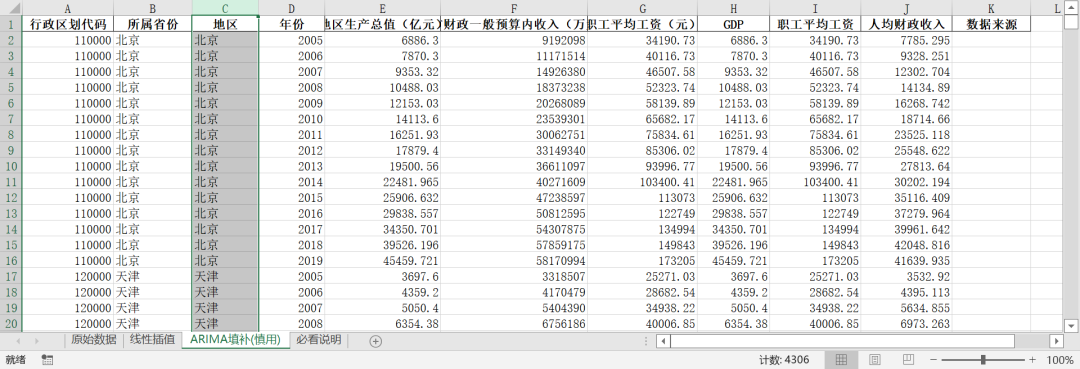Select column I header
Image resolution: width=1080 pixels, height=369 pixels.
click(816, 8)
